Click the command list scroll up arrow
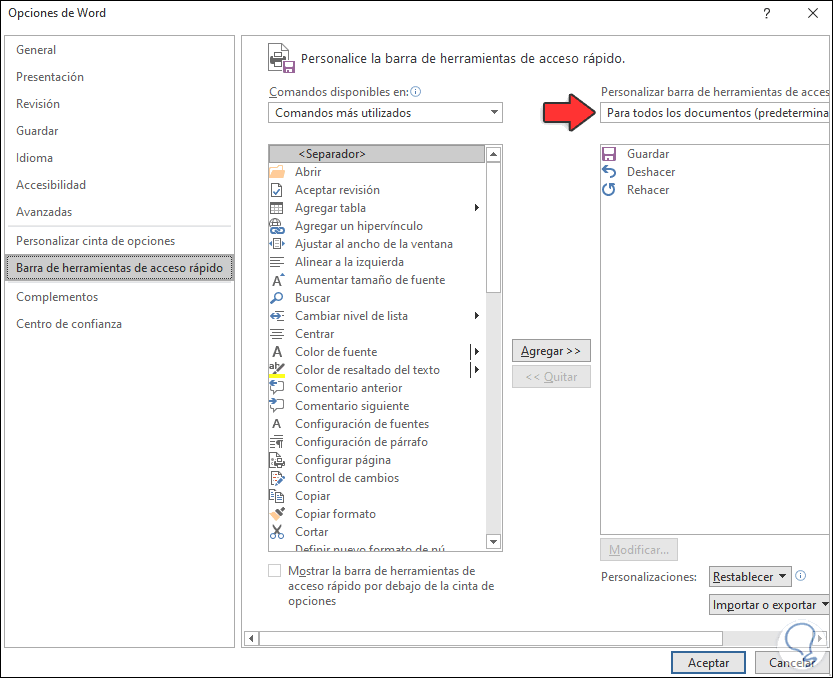The image size is (833, 678). click(x=494, y=155)
